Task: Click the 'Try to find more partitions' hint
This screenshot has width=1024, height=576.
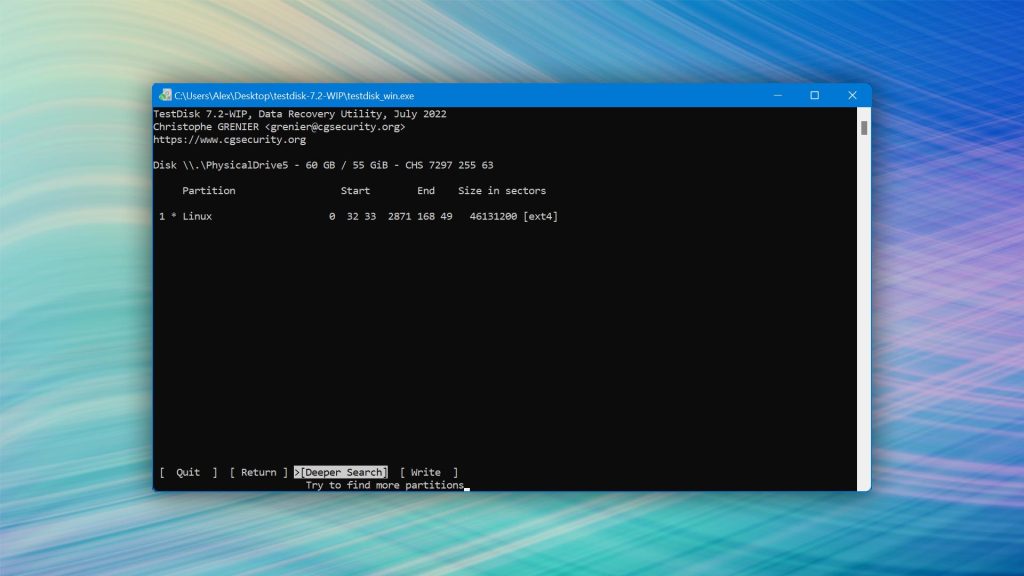Action: click(384, 485)
